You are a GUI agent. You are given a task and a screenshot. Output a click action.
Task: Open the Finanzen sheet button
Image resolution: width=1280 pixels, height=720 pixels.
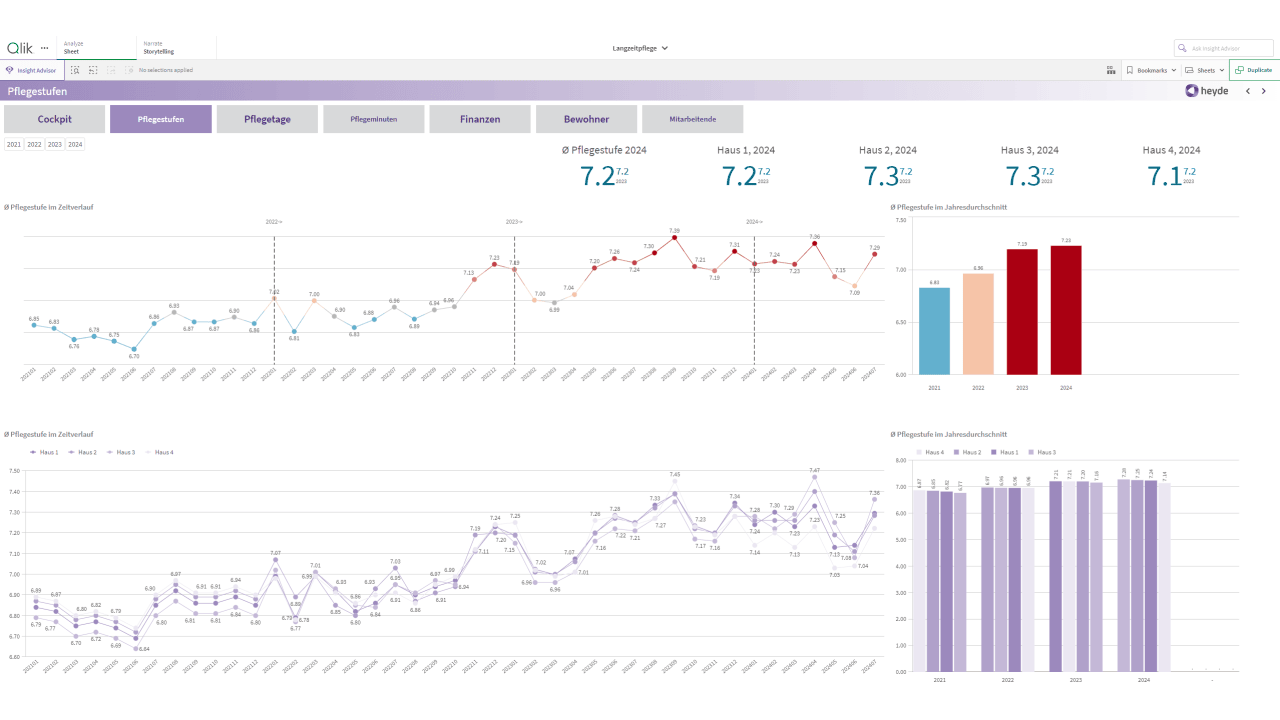pyautogui.click(x=480, y=119)
